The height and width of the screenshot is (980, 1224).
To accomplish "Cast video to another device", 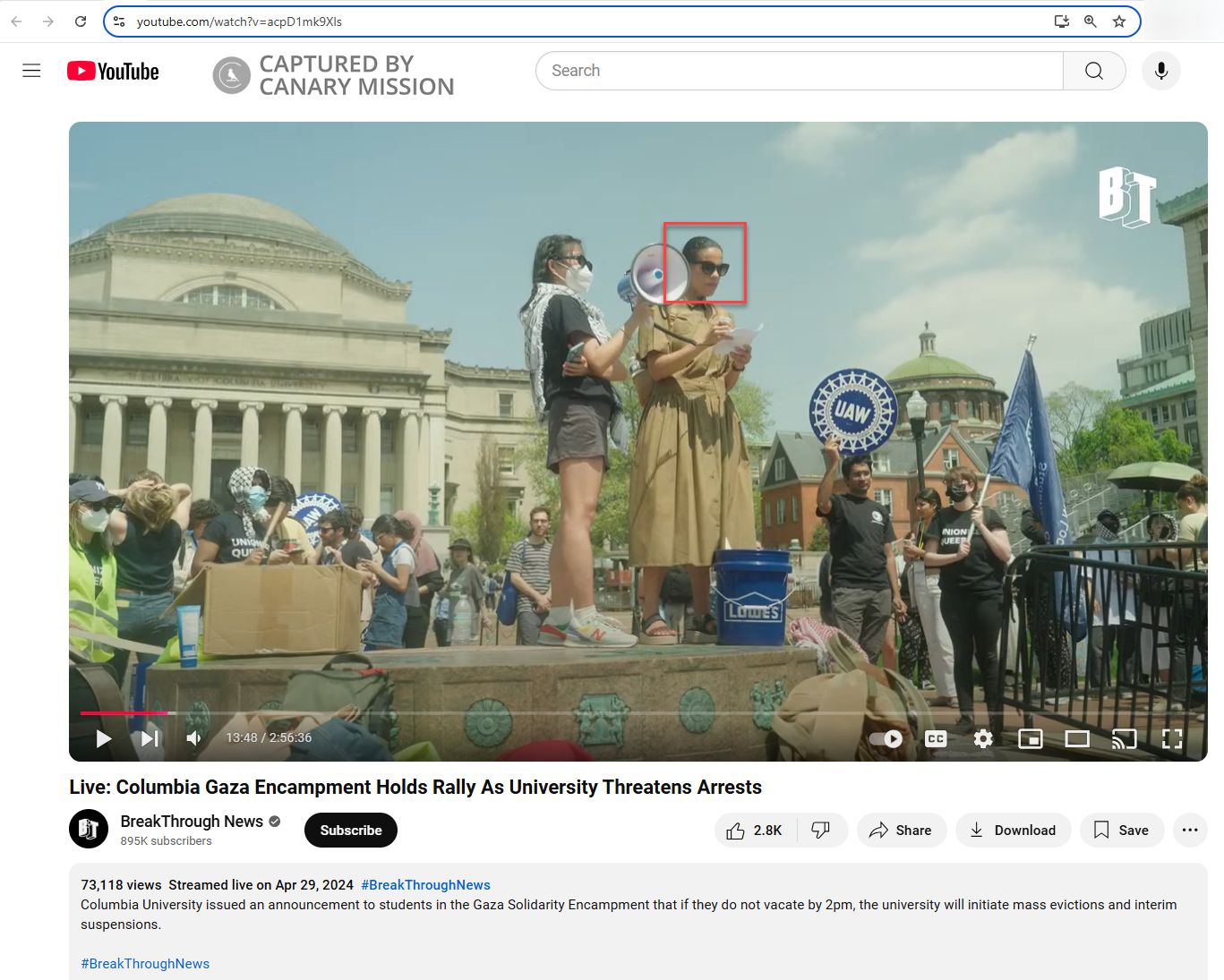I will tap(1125, 738).
